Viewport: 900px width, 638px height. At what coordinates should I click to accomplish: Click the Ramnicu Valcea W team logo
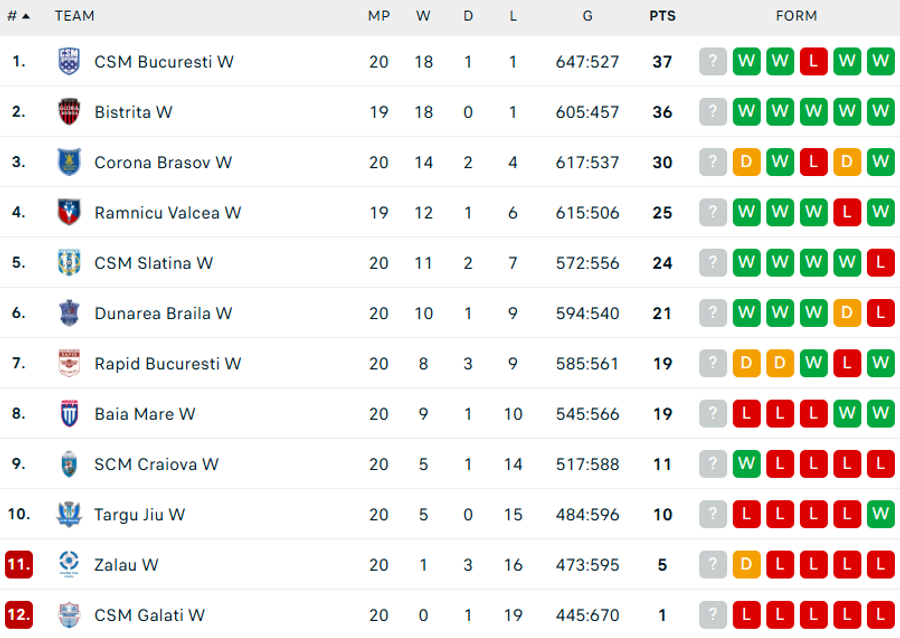pyautogui.click(x=69, y=212)
